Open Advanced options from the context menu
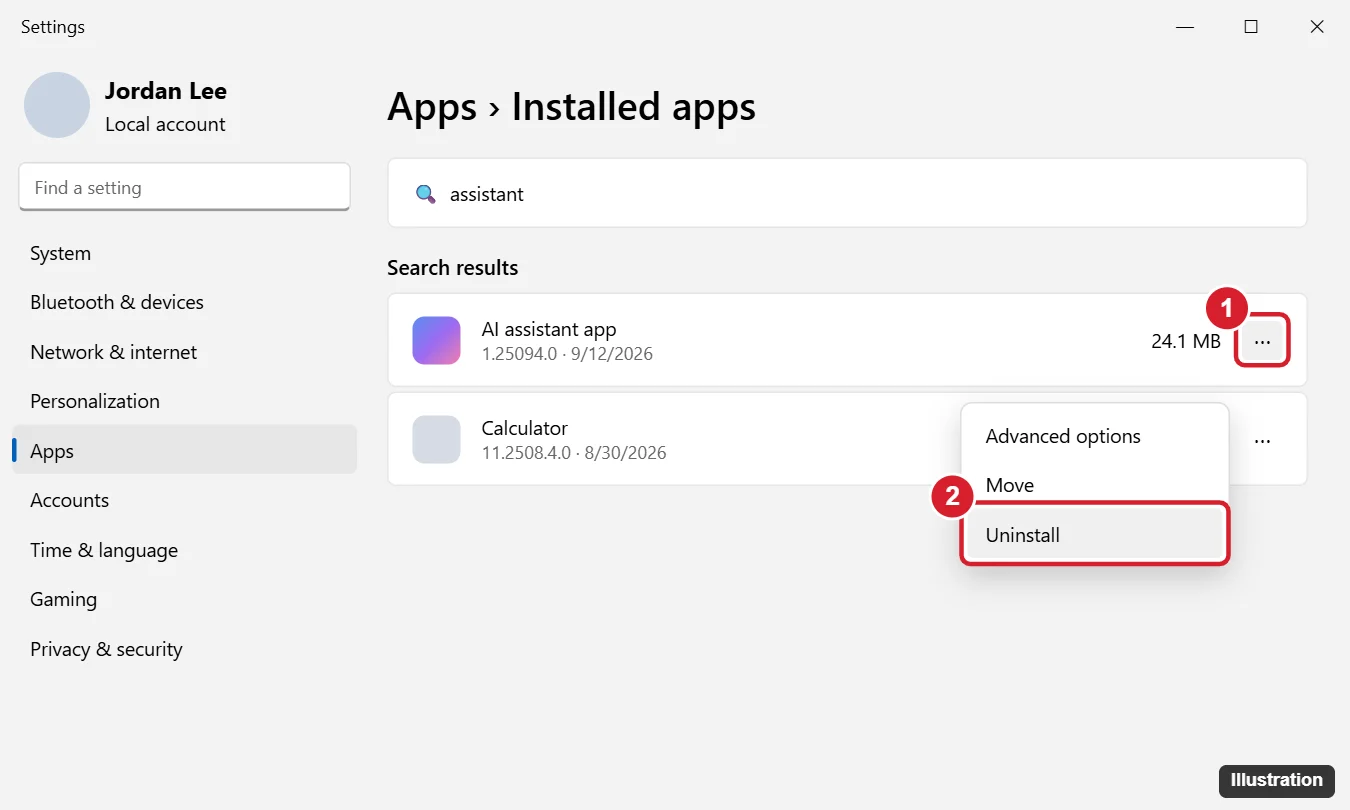Viewport: 1350px width, 810px height. (1095, 436)
